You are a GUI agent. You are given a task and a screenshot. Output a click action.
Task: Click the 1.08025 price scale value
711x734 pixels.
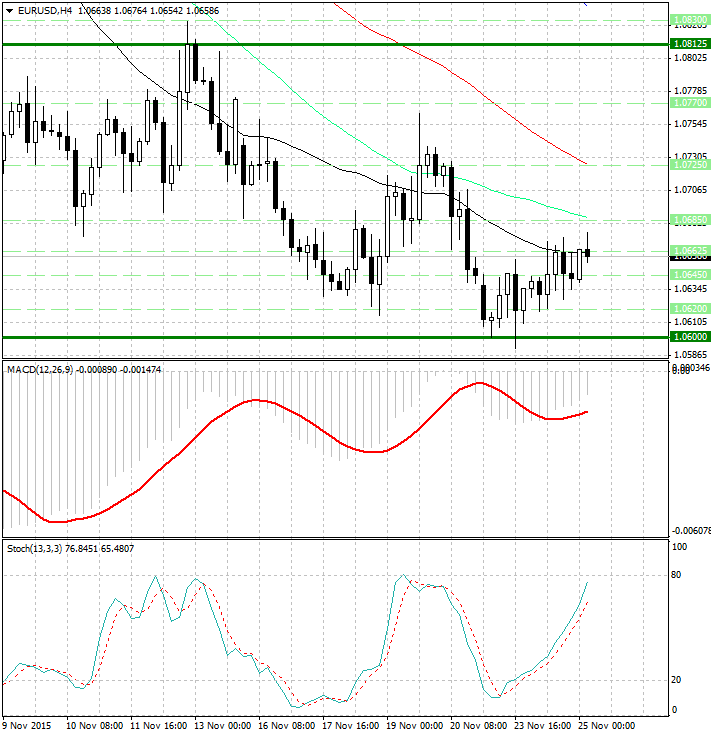(x=690, y=58)
